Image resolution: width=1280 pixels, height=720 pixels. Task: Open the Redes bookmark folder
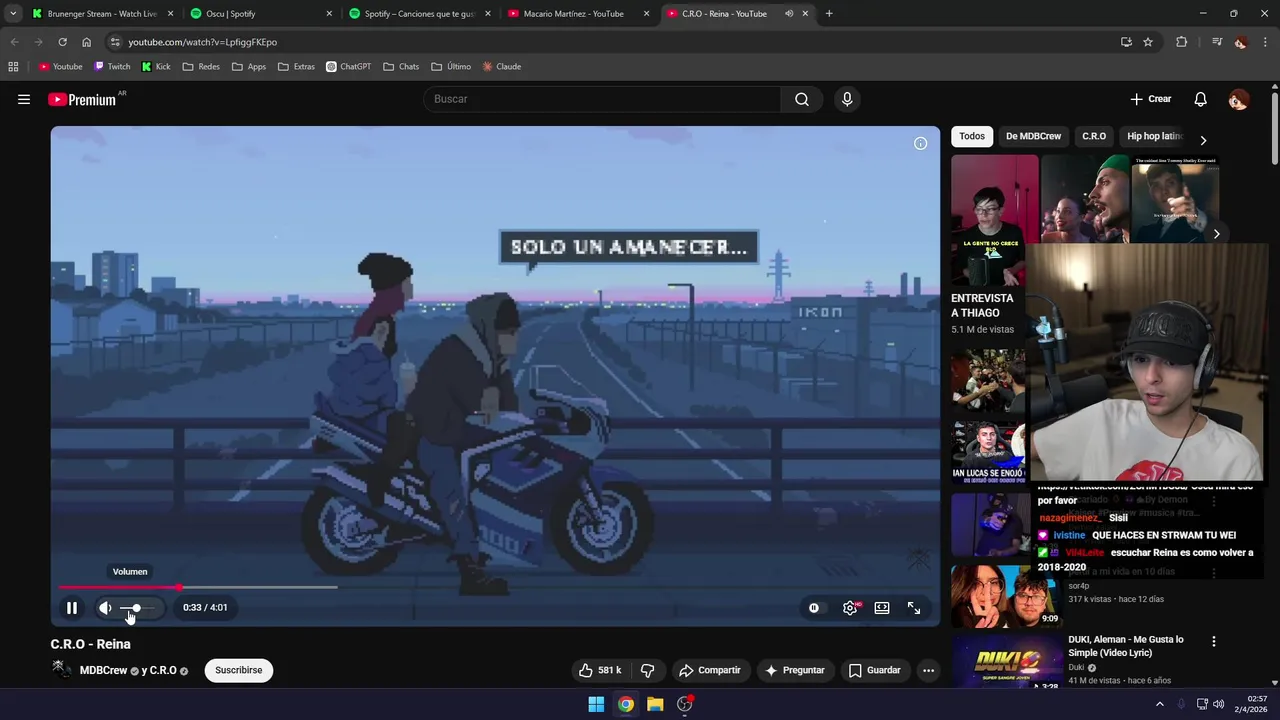coord(201,67)
